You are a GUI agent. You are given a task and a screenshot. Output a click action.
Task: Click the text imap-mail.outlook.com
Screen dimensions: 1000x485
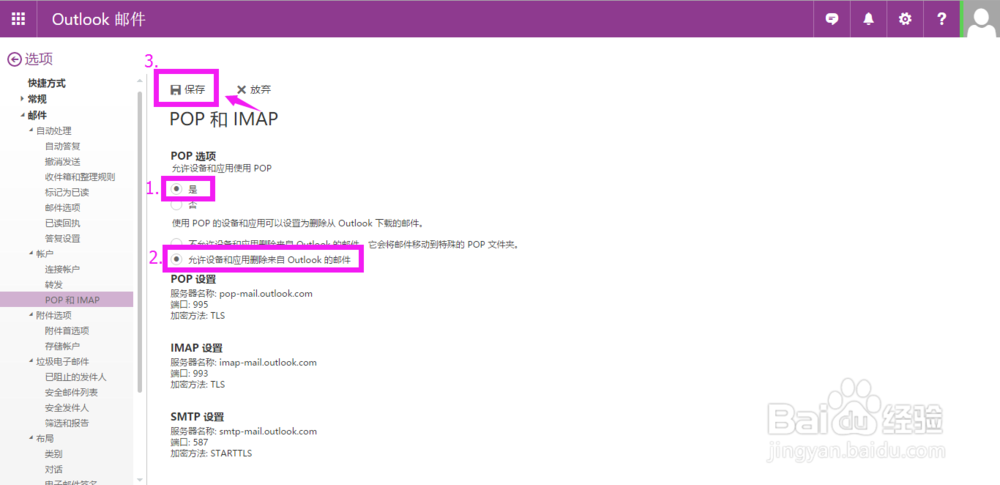[268, 362]
